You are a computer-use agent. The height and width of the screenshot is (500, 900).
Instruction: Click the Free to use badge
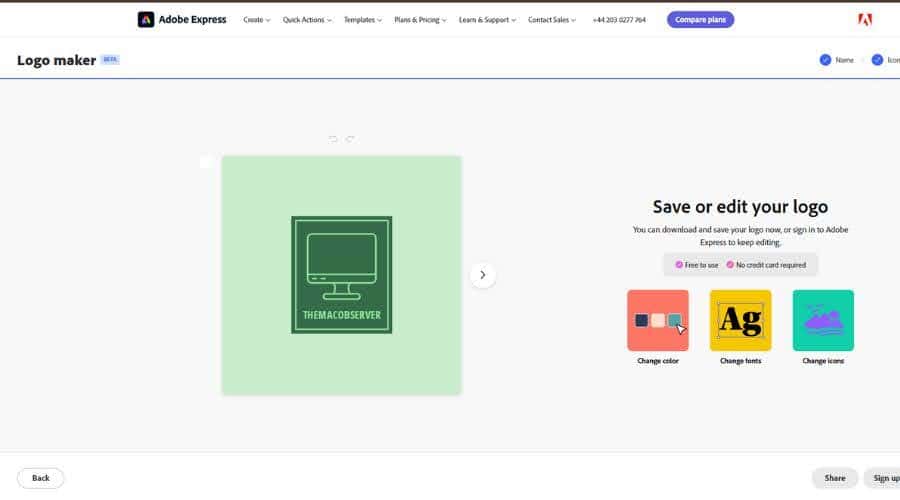point(697,265)
